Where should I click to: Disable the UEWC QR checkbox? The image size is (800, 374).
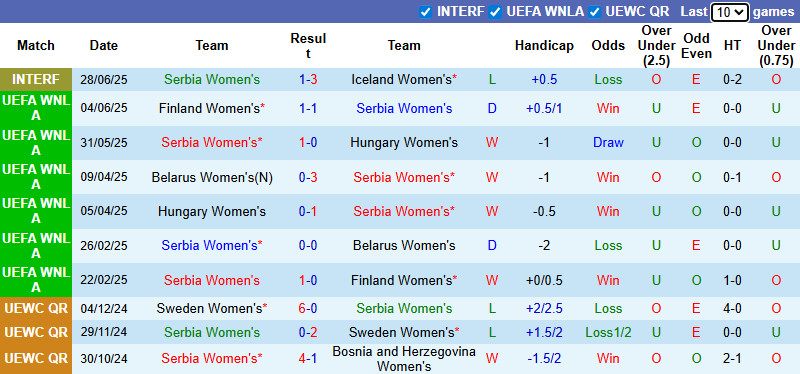click(x=594, y=12)
